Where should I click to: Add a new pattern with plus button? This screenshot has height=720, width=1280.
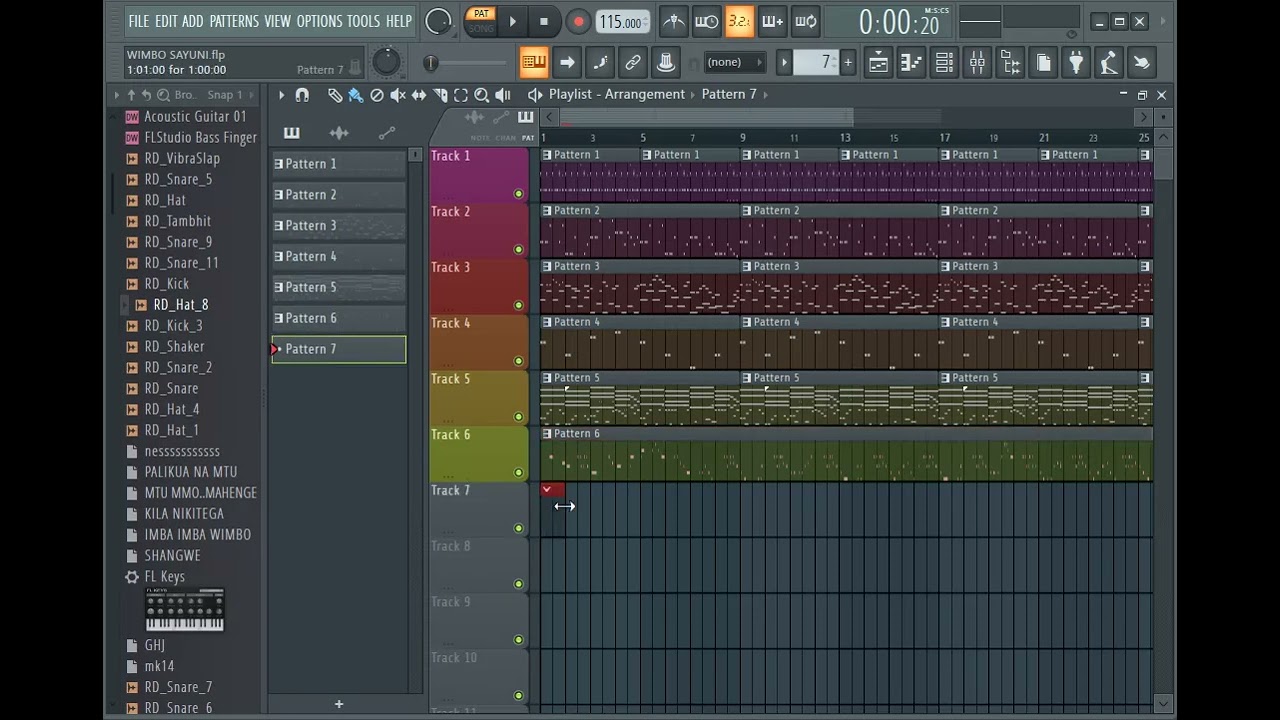pos(848,63)
